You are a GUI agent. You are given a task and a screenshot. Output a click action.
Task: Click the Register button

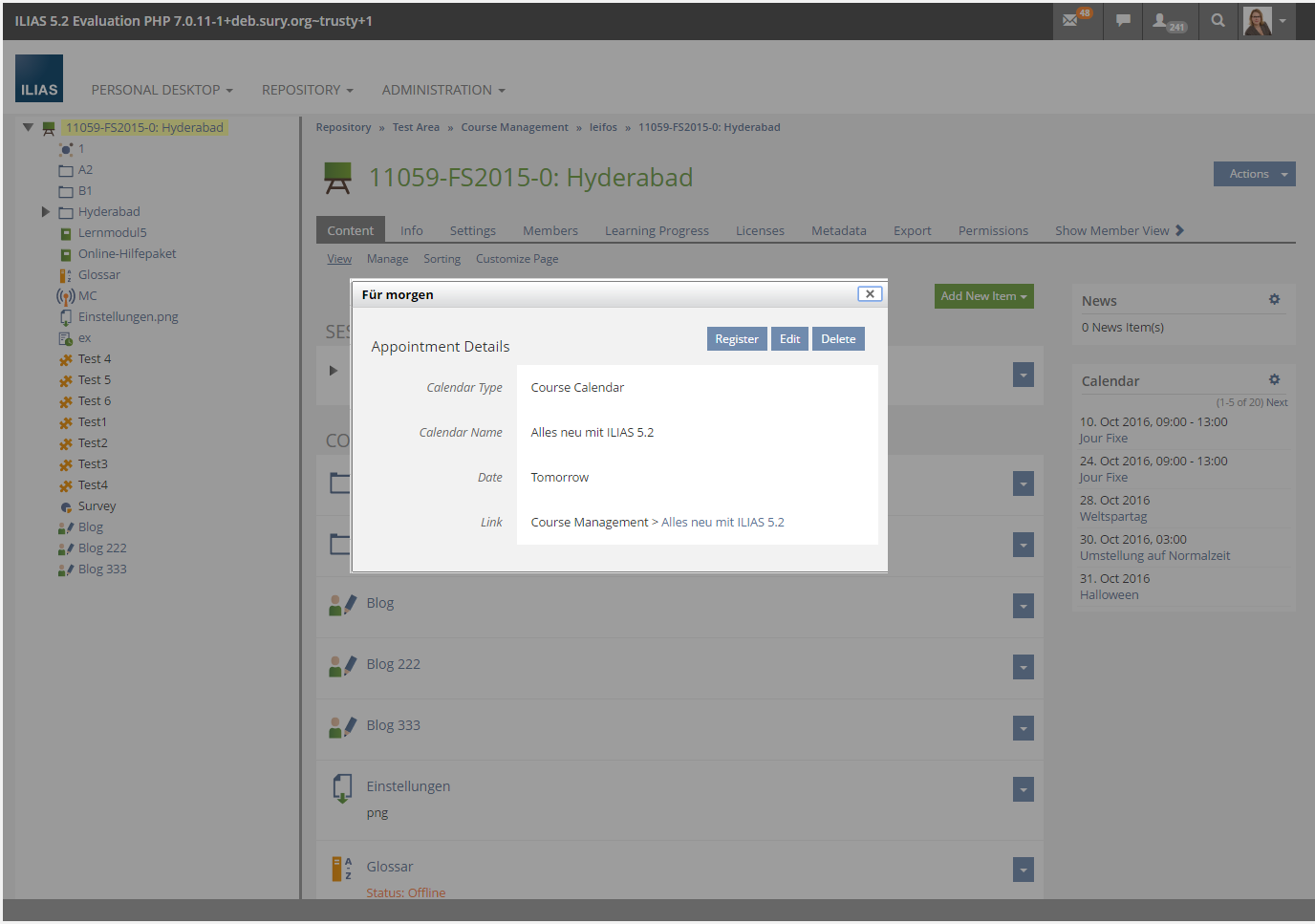[736, 339]
